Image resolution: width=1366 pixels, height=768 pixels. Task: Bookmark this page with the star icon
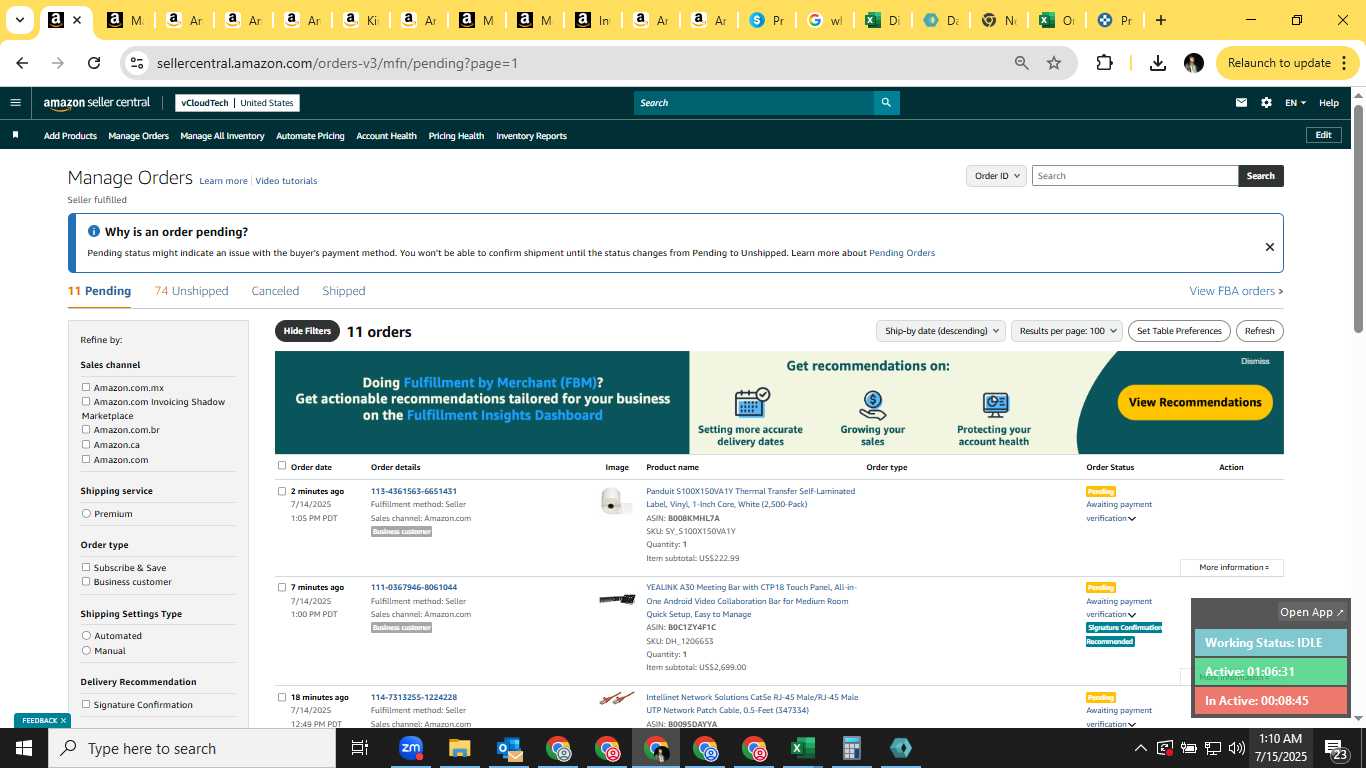click(1053, 63)
